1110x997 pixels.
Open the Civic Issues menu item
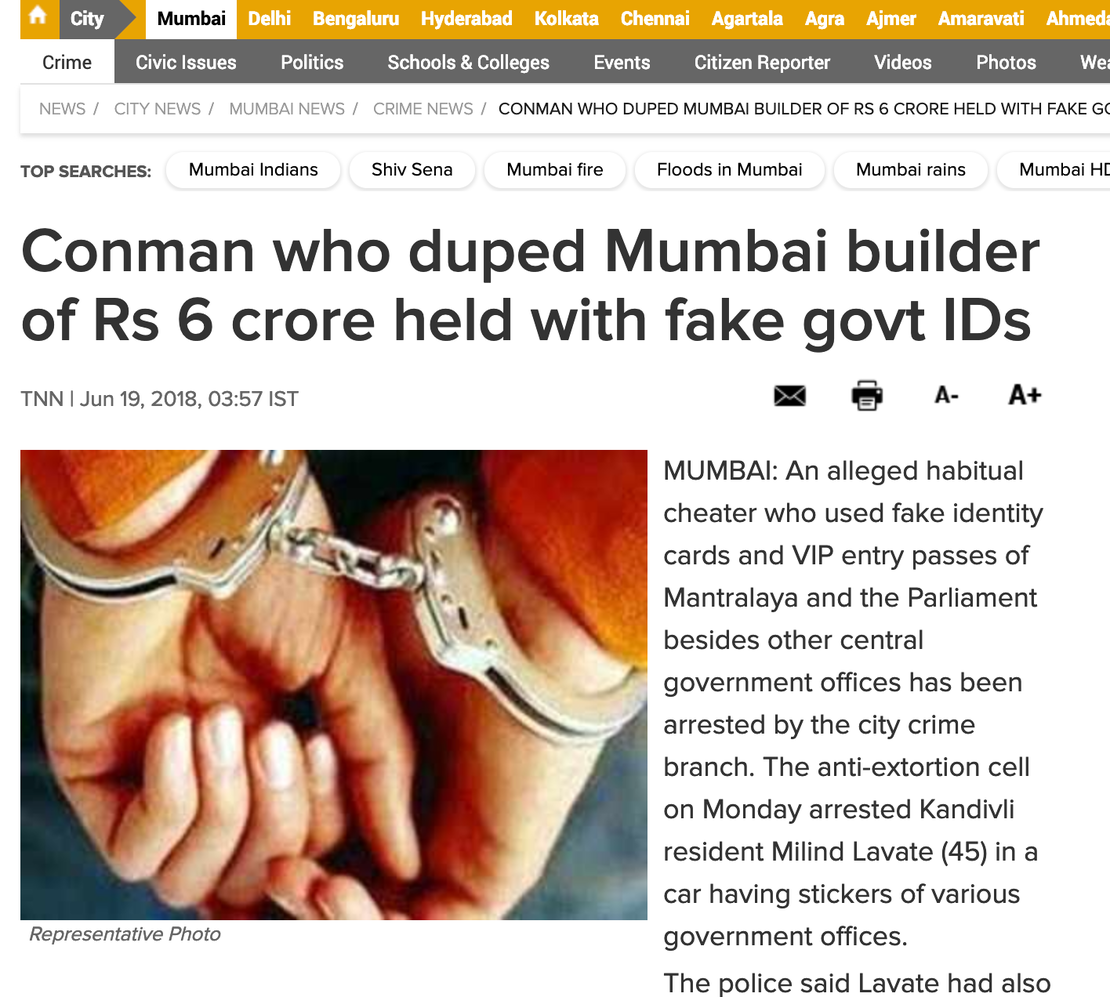pos(185,62)
